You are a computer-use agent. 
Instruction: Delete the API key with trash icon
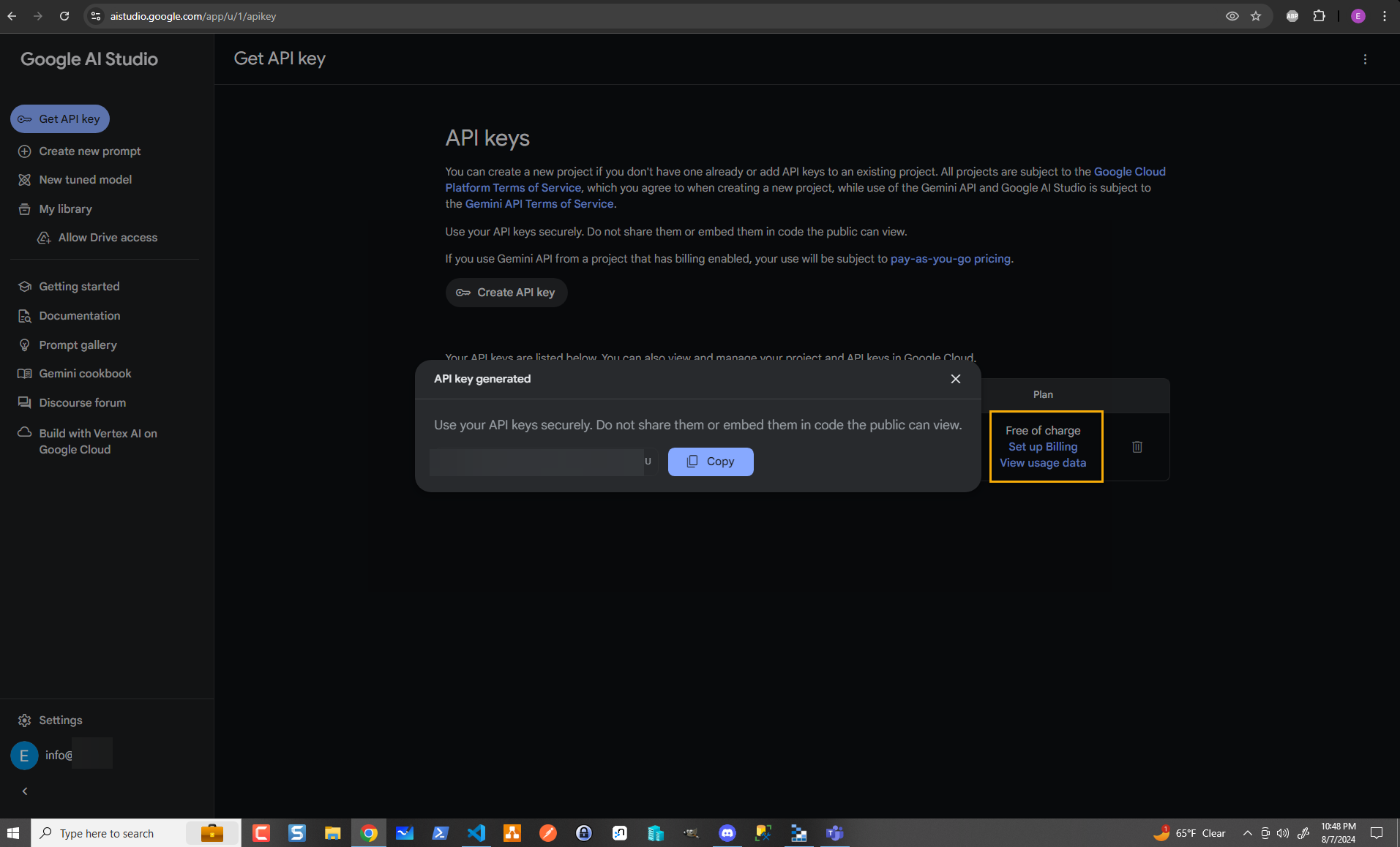pyautogui.click(x=1137, y=447)
